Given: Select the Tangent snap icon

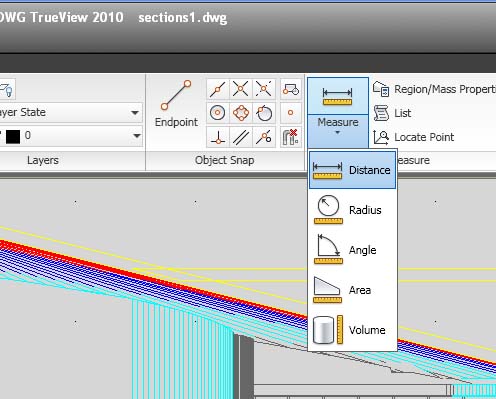Looking at the screenshot, I should [x=264, y=113].
